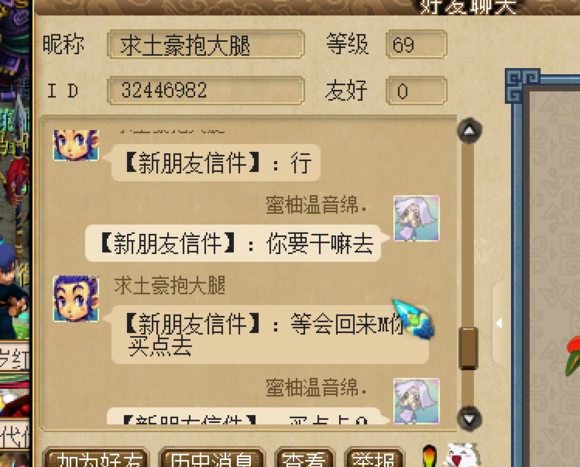Click the laughing white face emoticon icon
Image resolution: width=580 pixels, height=467 pixels.
[462, 456]
